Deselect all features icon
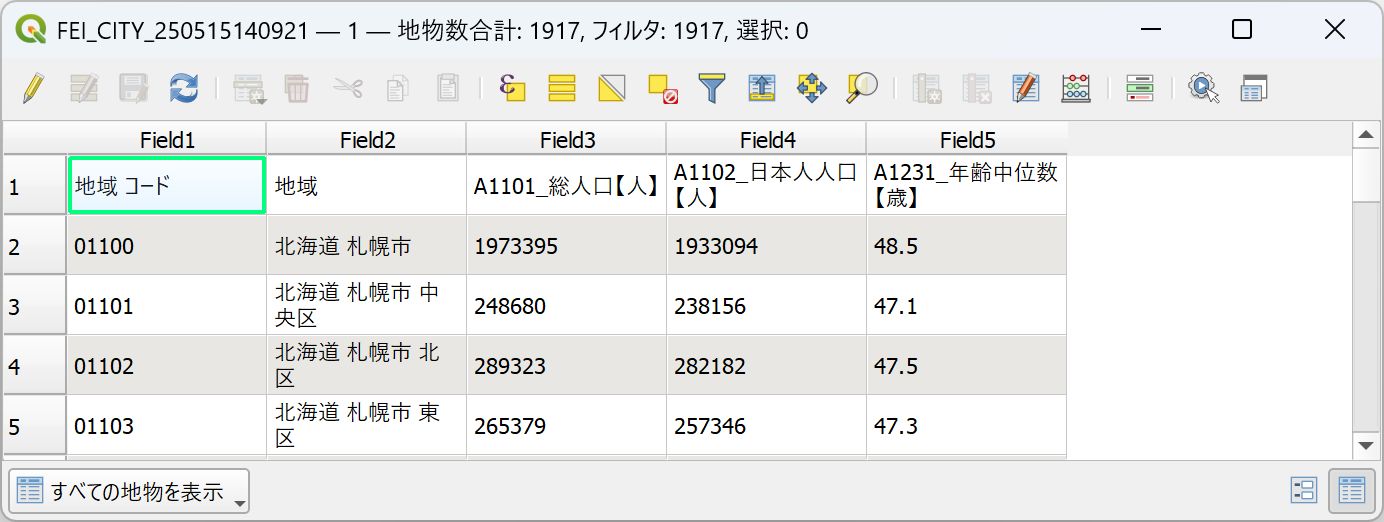The height and width of the screenshot is (522, 1384). tap(662, 88)
